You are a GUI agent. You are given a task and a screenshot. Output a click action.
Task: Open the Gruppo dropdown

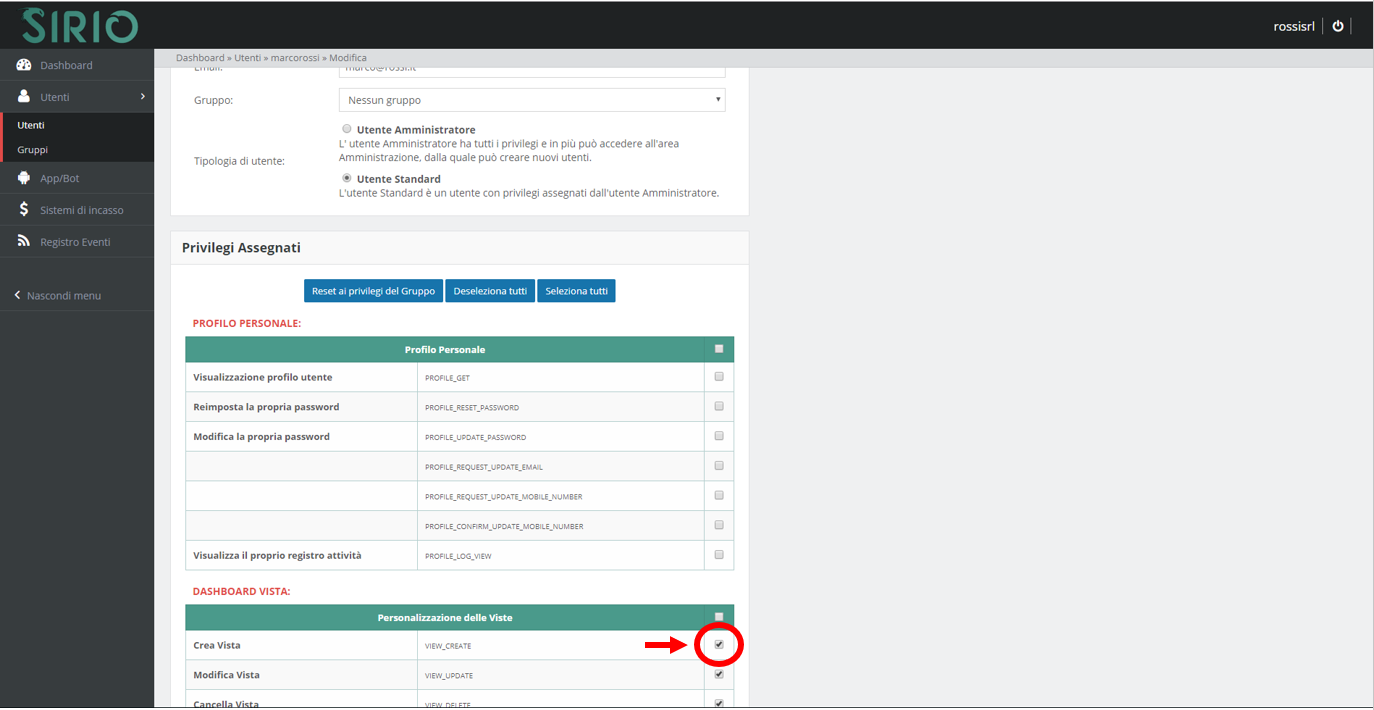tap(532, 100)
